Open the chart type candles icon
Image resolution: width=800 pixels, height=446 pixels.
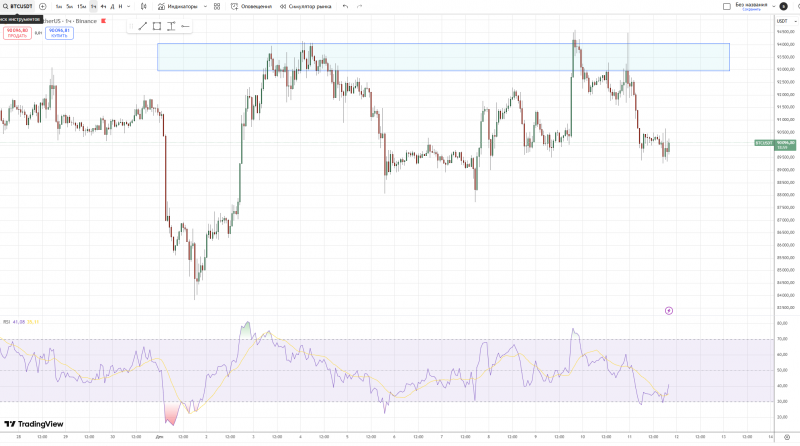(x=144, y=7)
